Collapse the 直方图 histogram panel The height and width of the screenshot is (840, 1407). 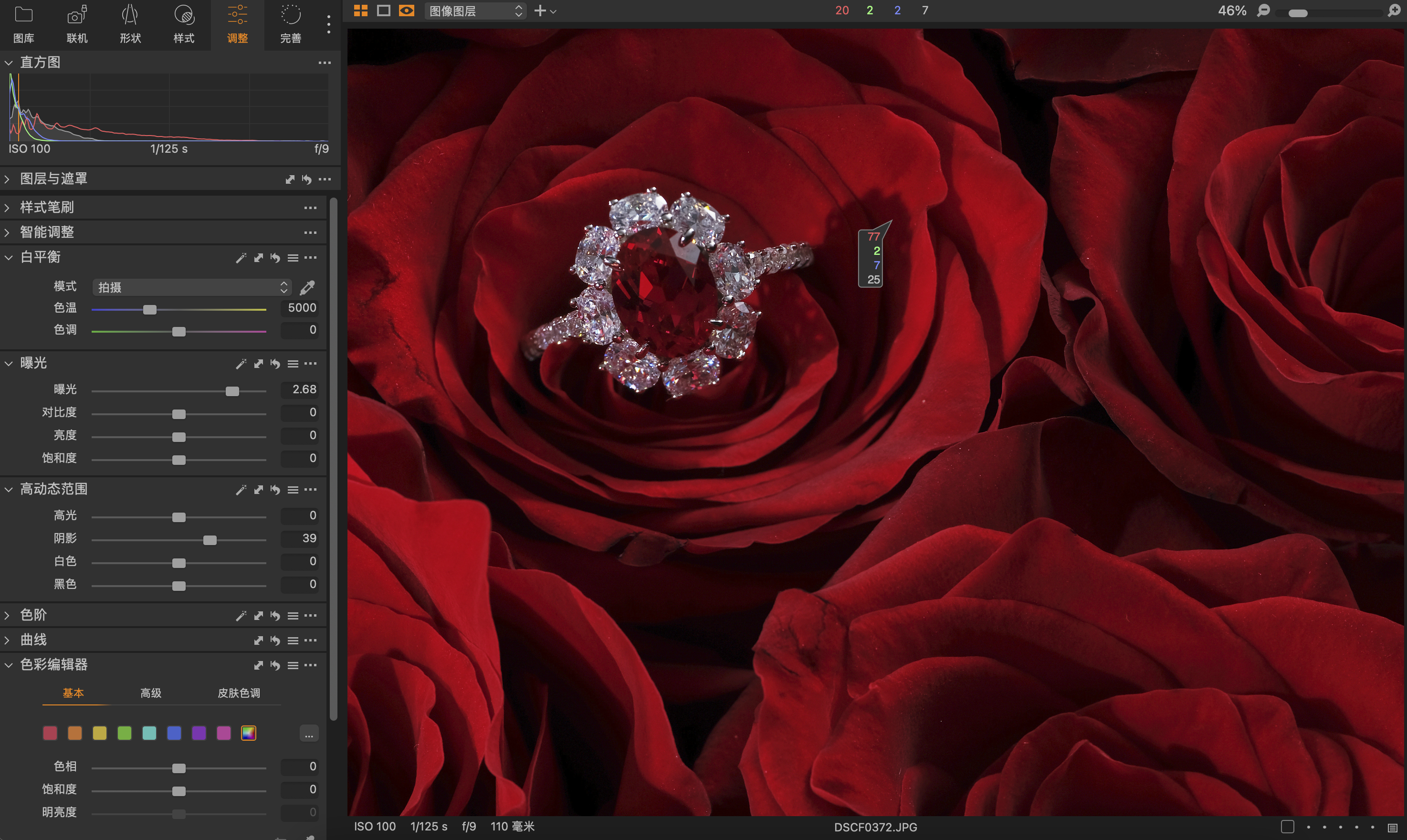(x=9, y=63)
